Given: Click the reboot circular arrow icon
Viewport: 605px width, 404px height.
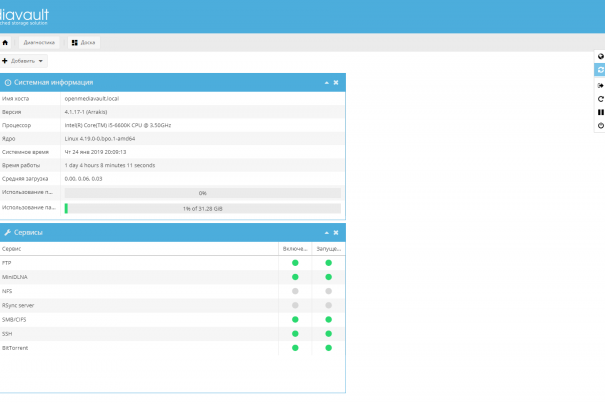Looking at the screenshot, I should coord(600,99).
